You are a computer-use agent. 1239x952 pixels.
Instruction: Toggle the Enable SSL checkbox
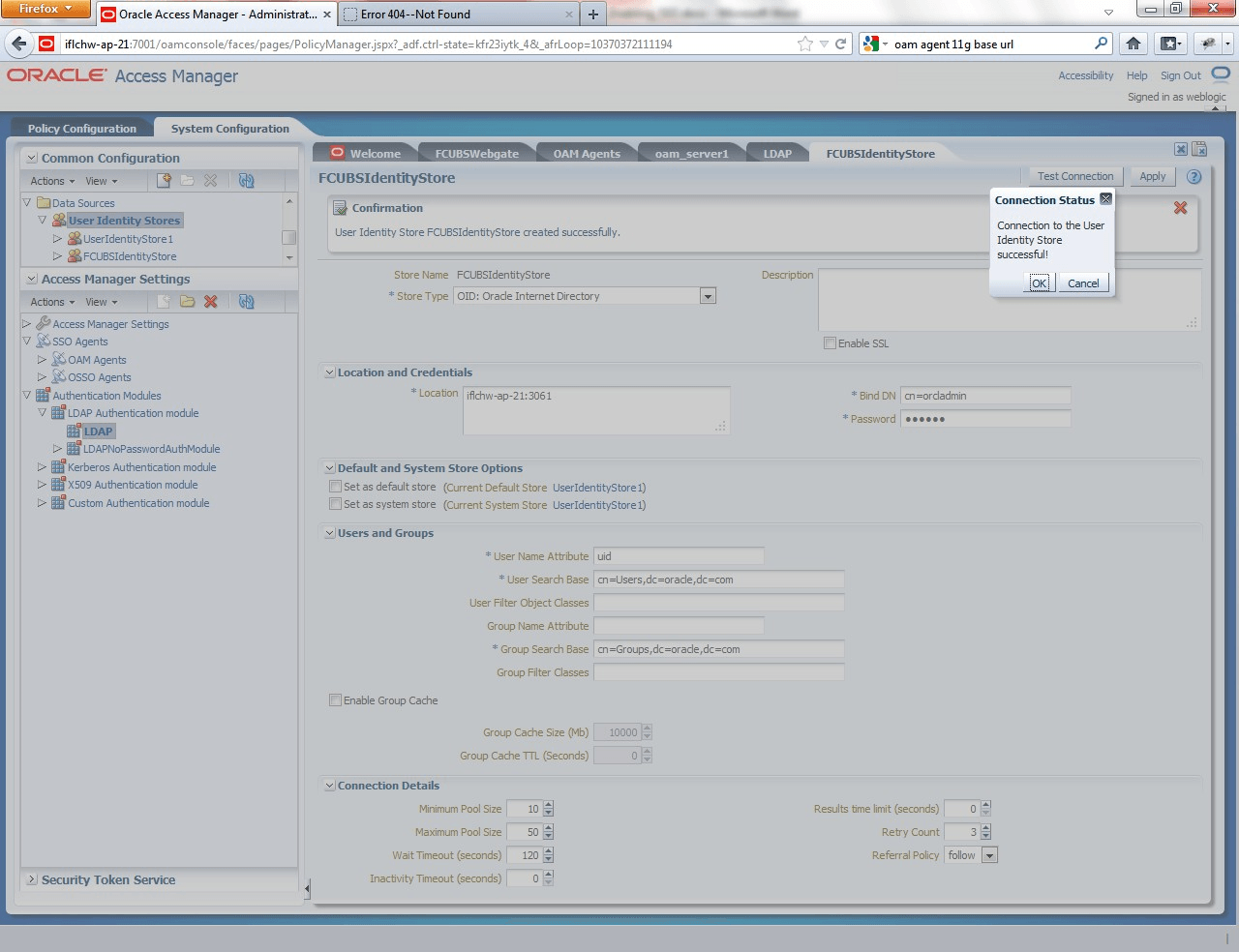(x=830, y=343)
